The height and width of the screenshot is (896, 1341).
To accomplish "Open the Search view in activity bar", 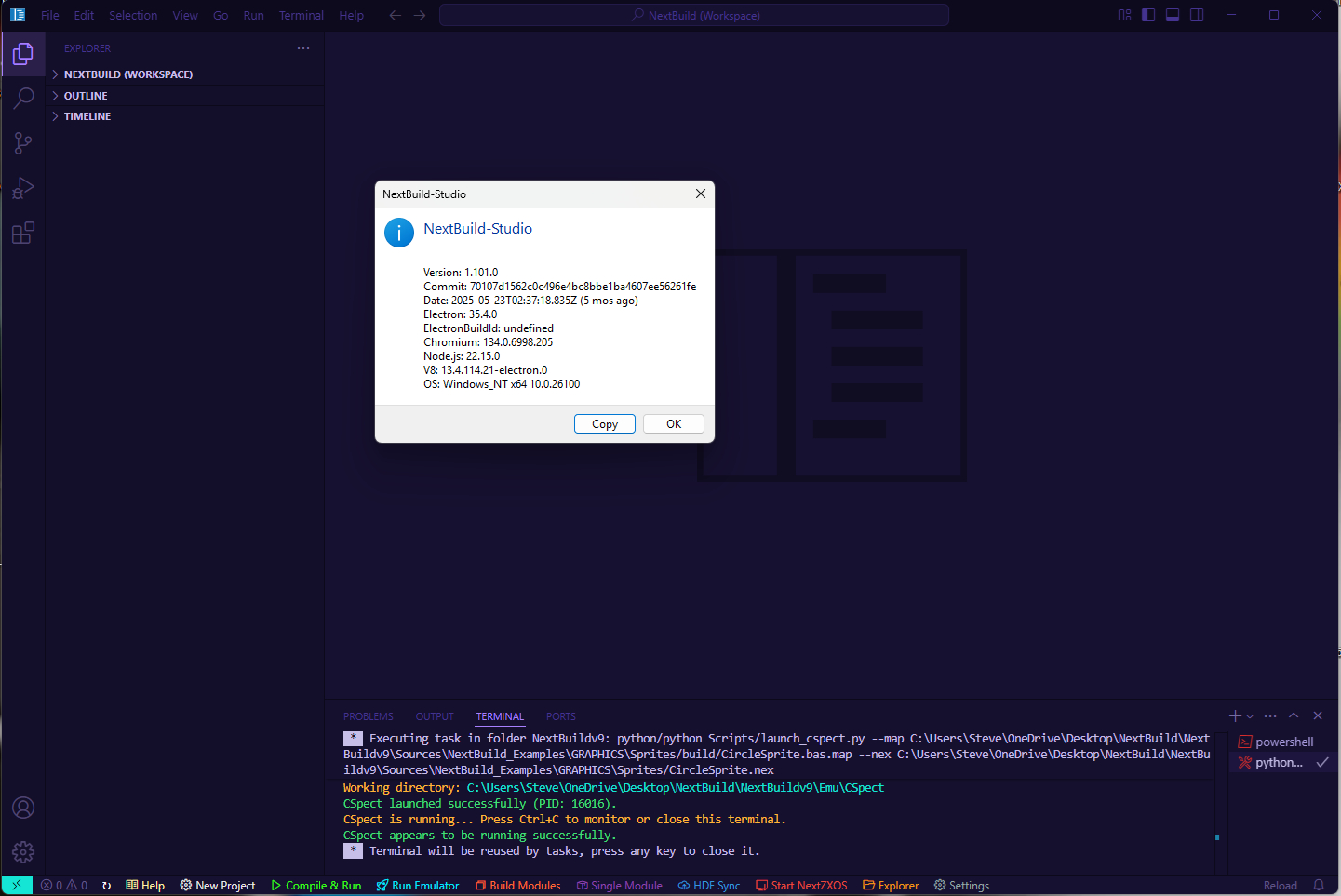I will [x=23, y=98].
